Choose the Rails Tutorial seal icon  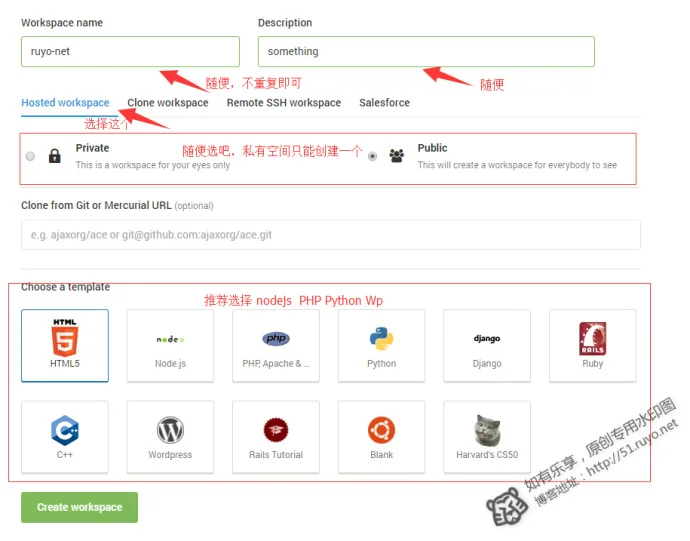pos(276,430)
